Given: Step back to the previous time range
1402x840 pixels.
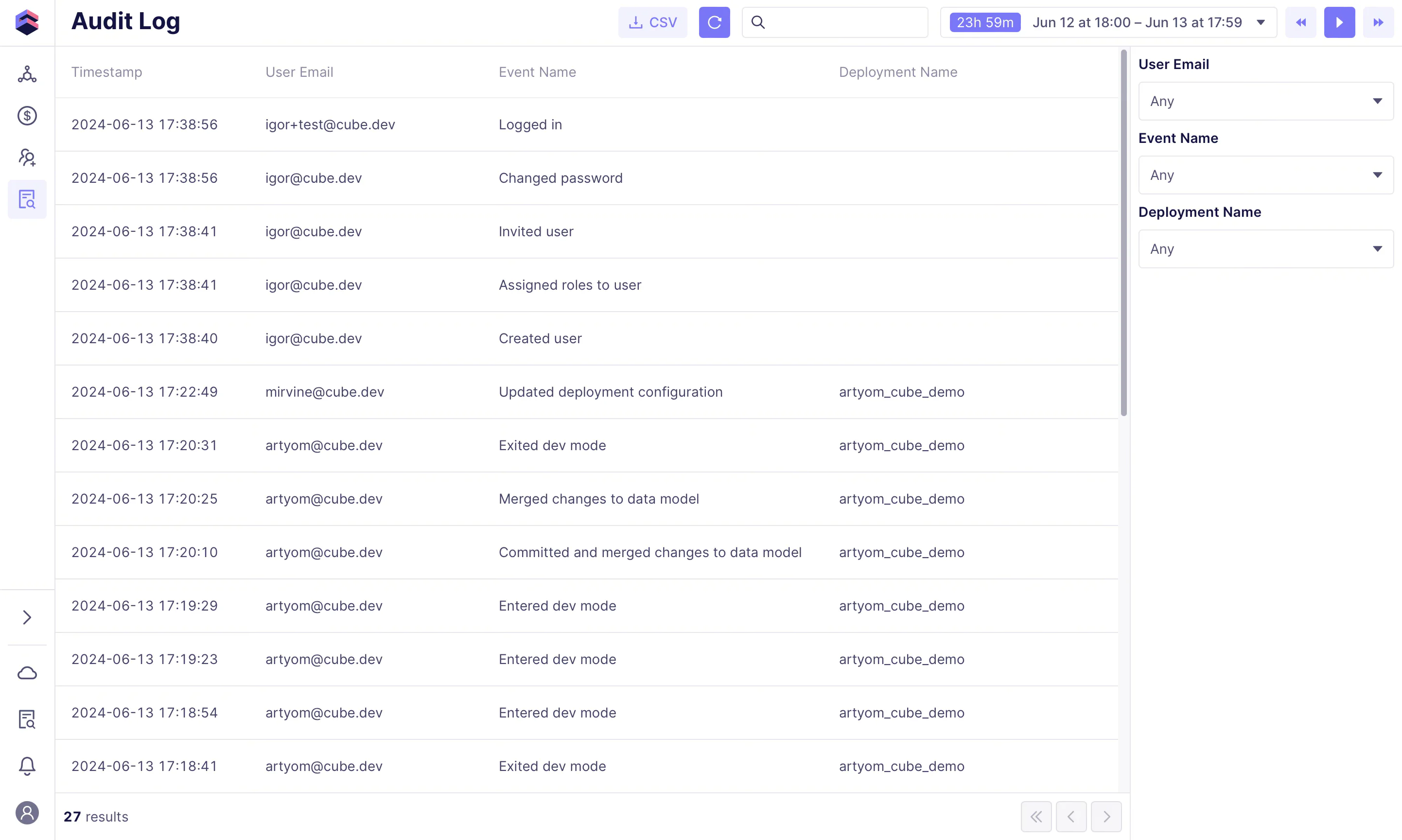Looking at the screenshot, I should click(1300, 23).
